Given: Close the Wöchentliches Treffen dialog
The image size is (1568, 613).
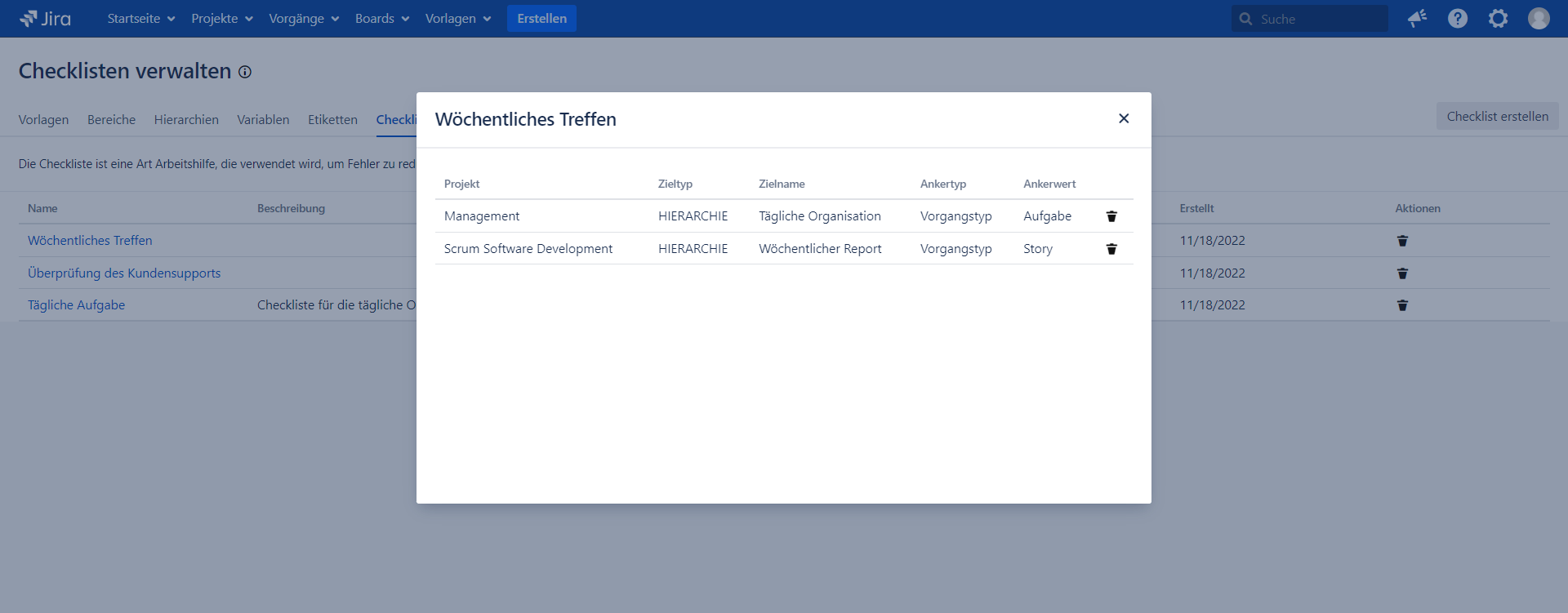Looking at the screenshot, I should (x=1123, y=119).
